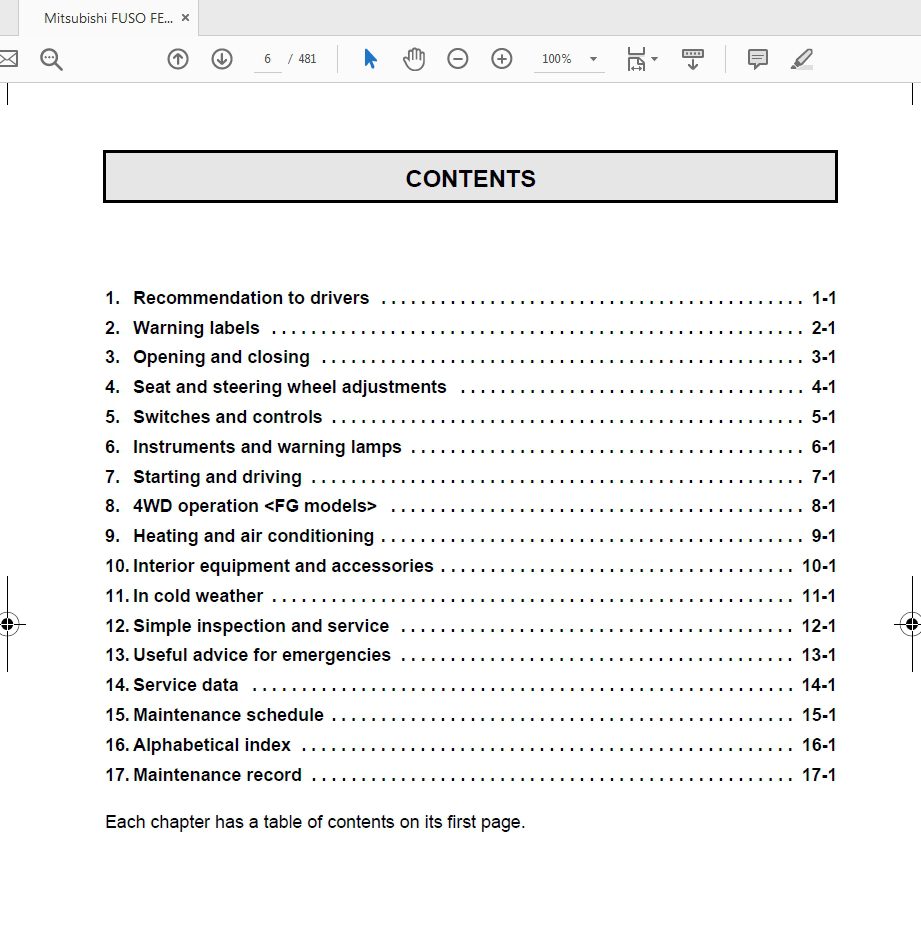Select the Highlight pen tool

(x=801, y=60)
